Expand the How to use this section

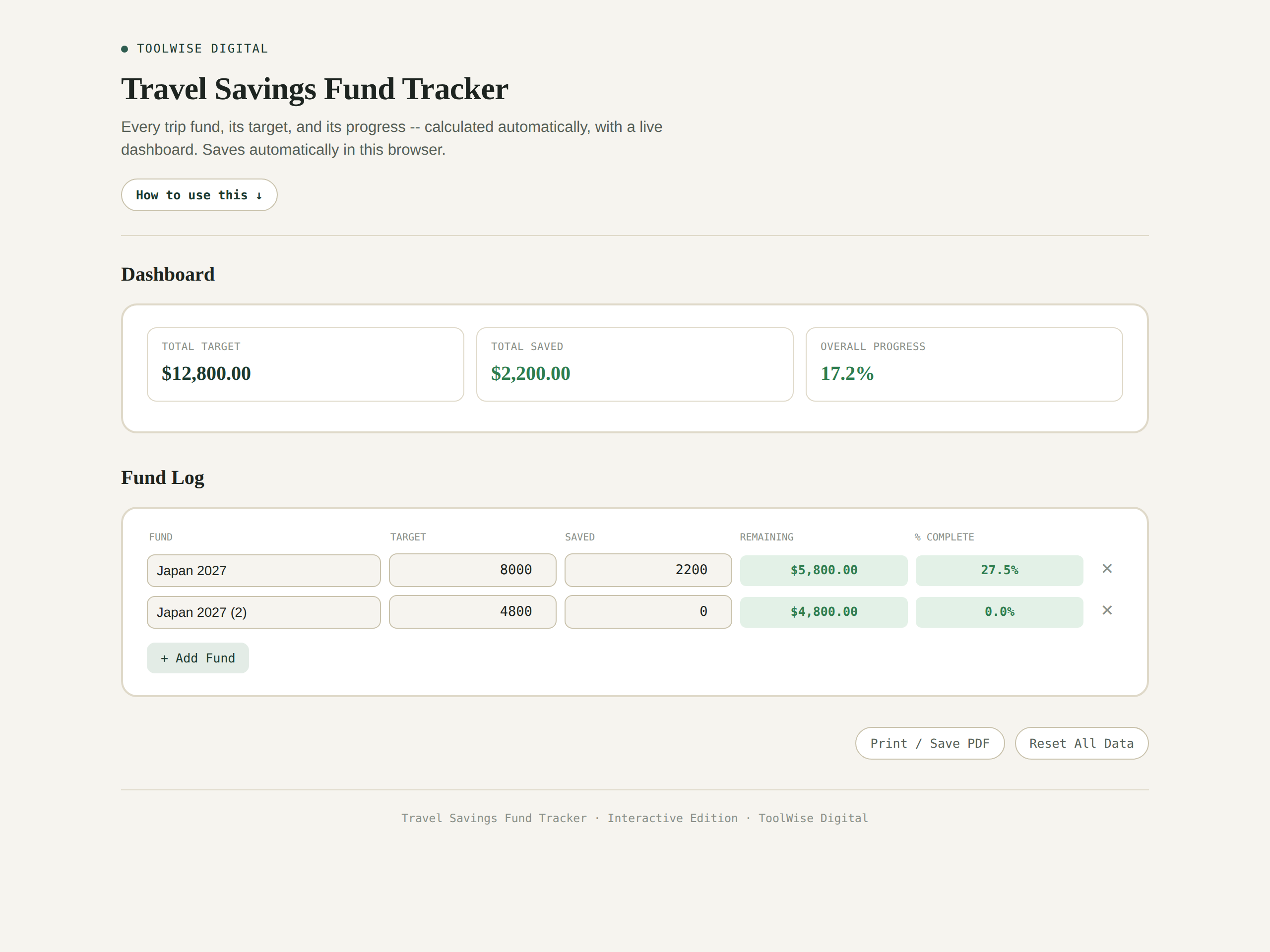[199, 195]
